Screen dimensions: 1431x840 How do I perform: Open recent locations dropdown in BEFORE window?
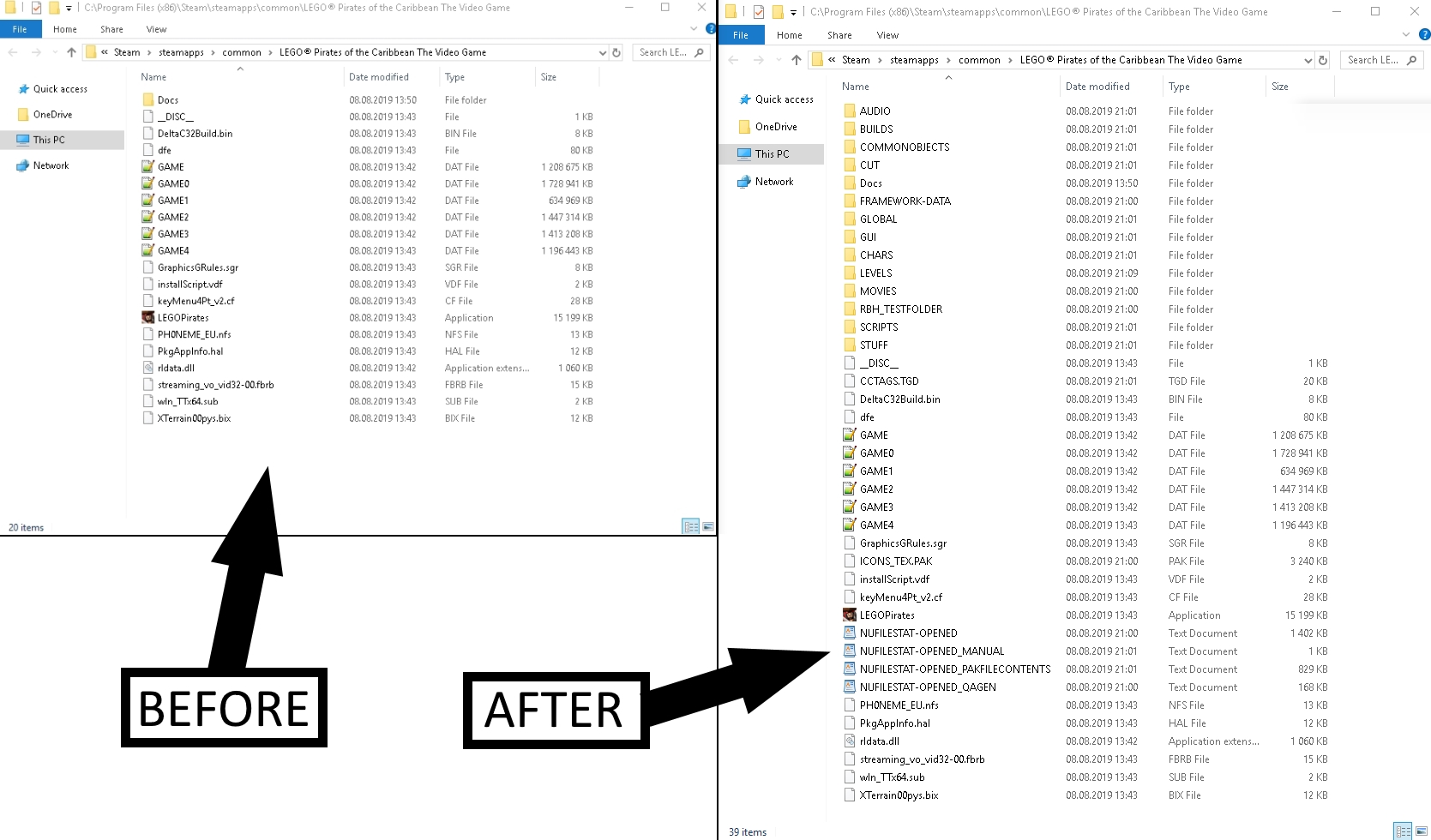[55, 52]
